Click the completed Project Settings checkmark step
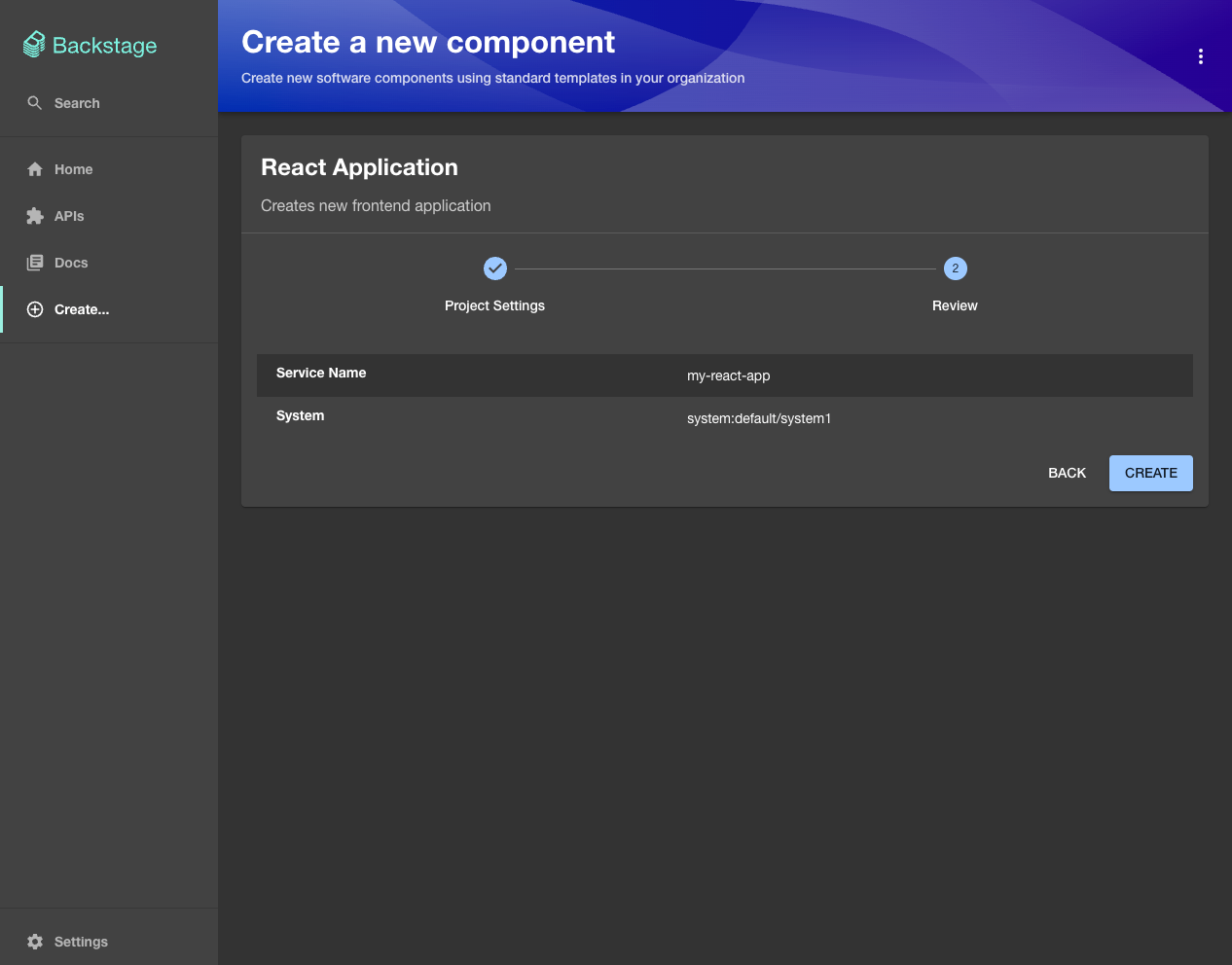 pos(495,268)
